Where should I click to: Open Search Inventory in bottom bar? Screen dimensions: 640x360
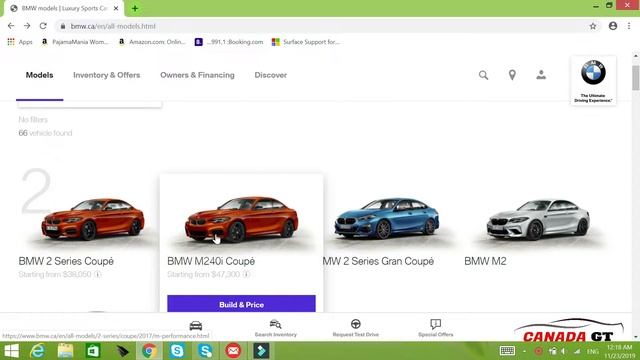tap(276, 329)
